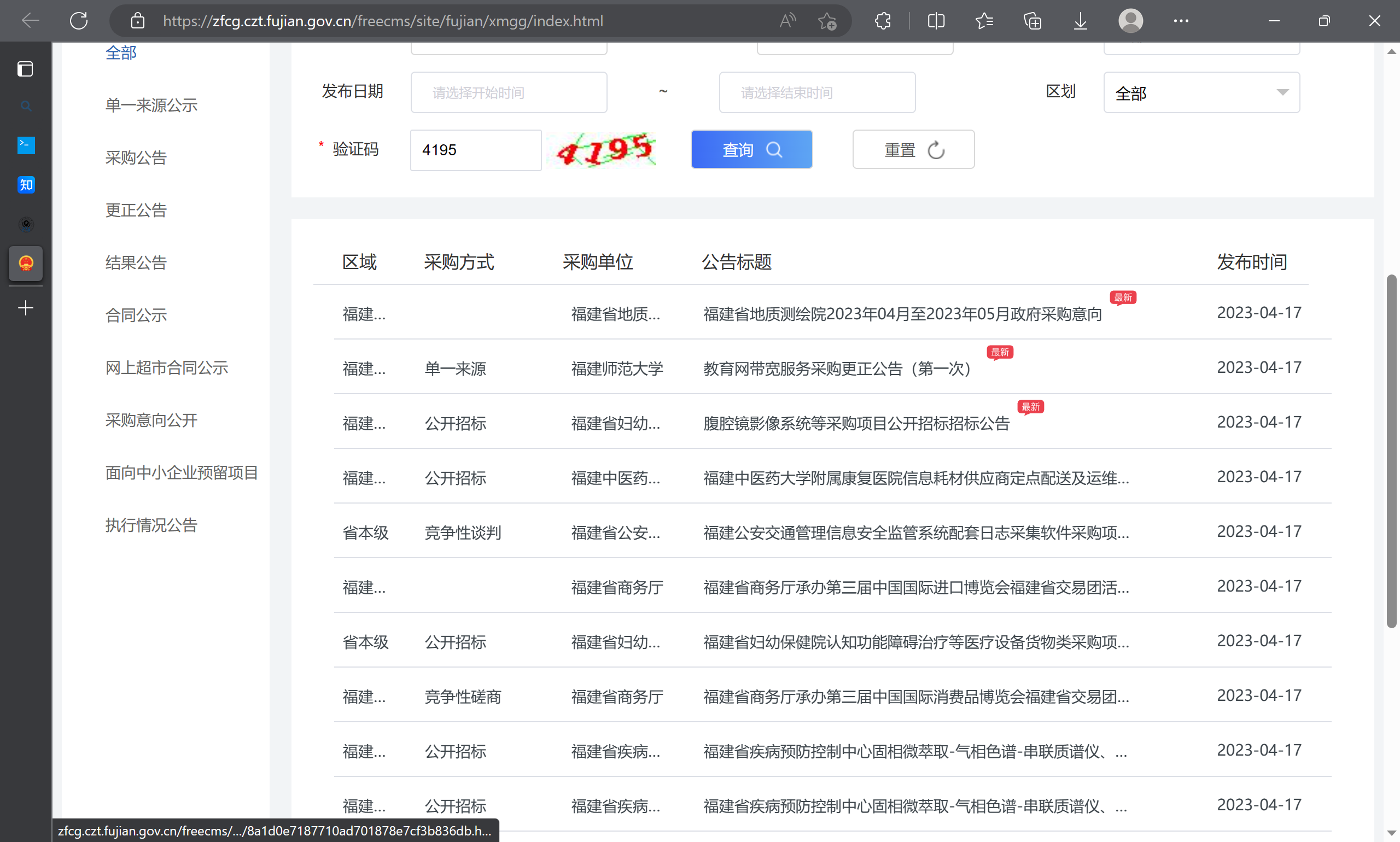
Task: Toggle split screen icon
Action: click(936, 21)
